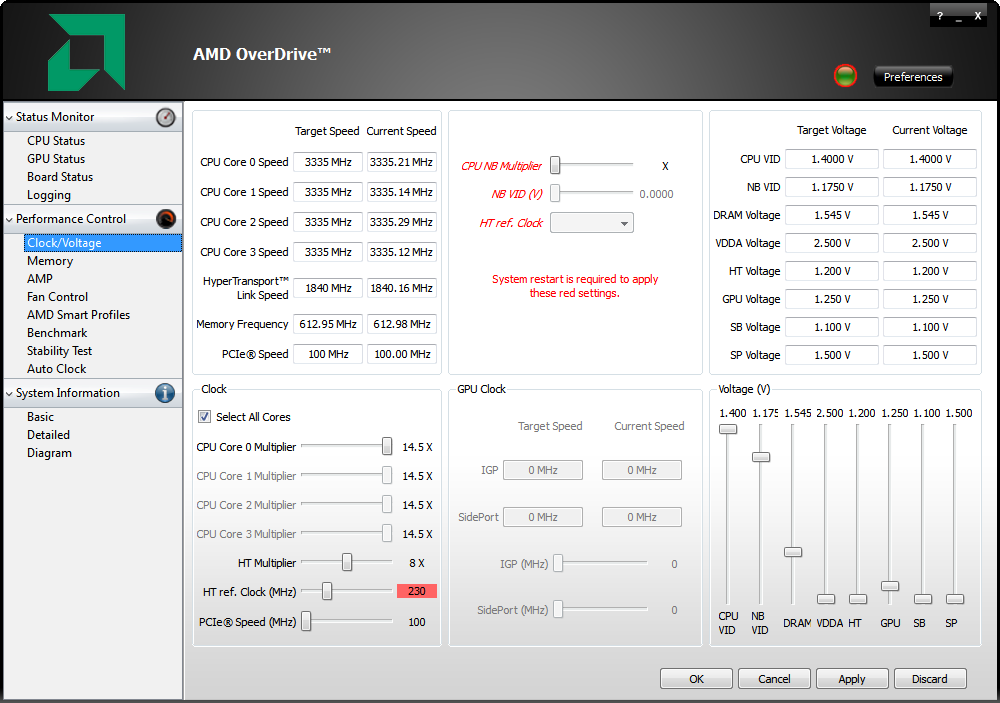The height and width of the screenshot is (703, 1000).
Task: Open AMD Smart Profiles
Action: (x=78, y=315)
